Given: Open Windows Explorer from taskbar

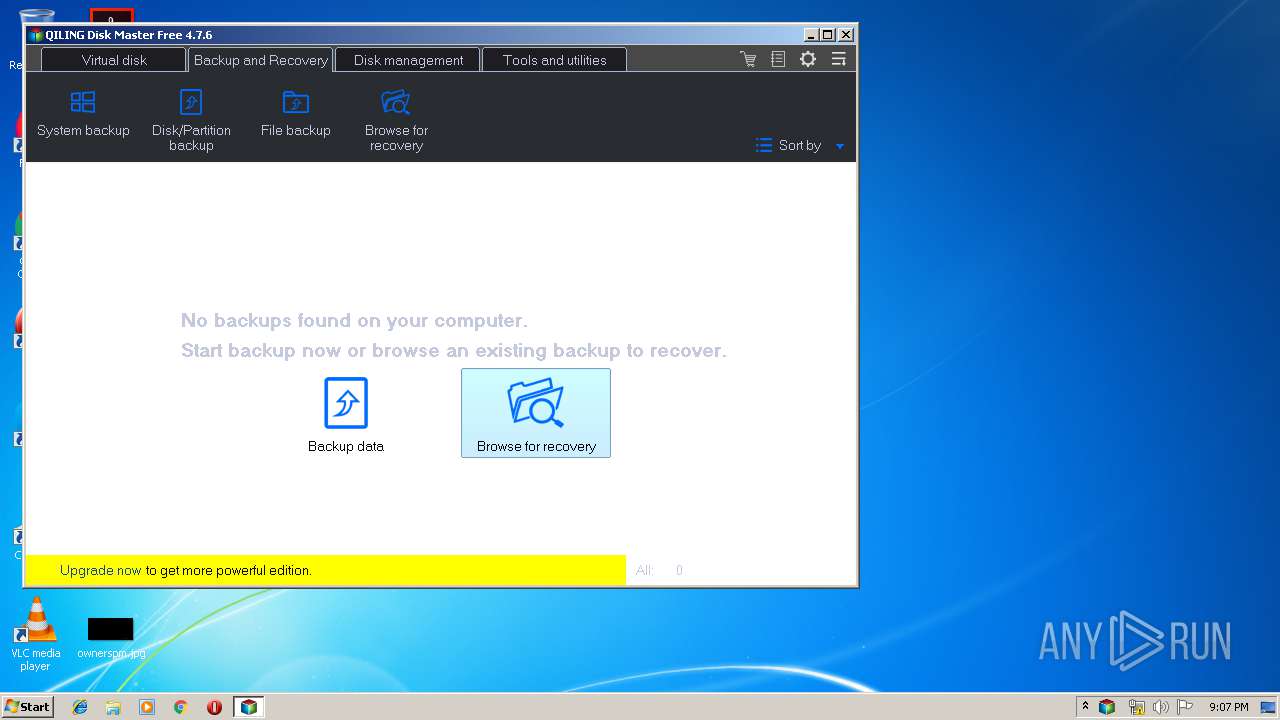Looking at the screenshot, I should (x=113, y=707).
